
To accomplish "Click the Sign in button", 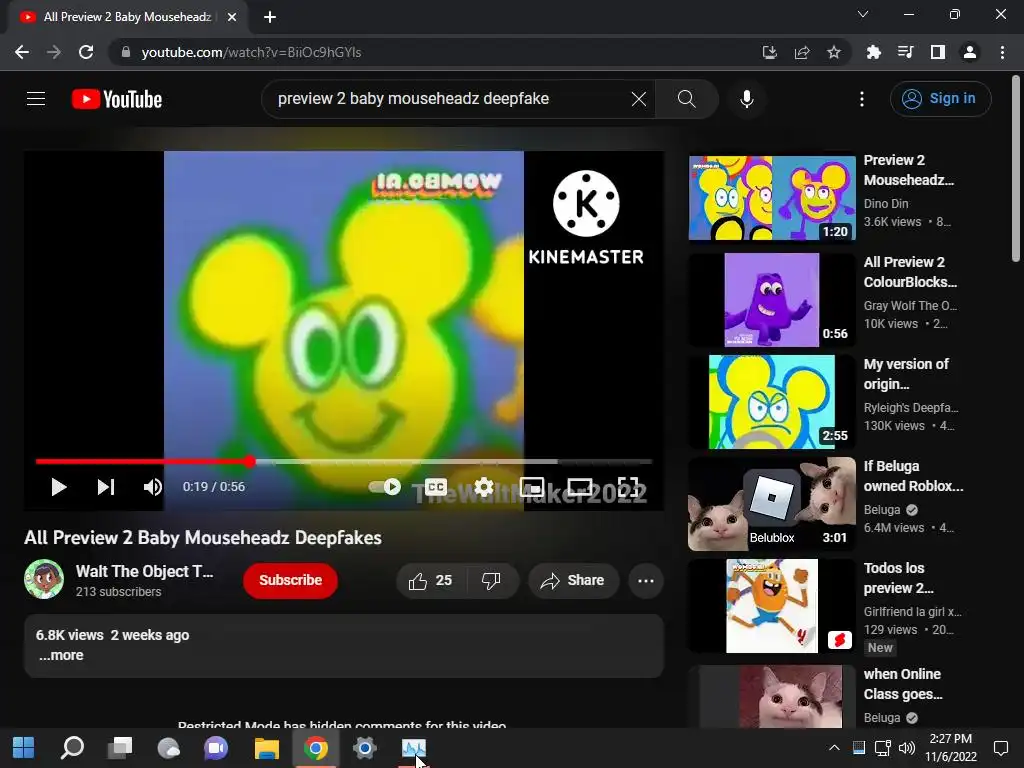I will pos(940,99).
